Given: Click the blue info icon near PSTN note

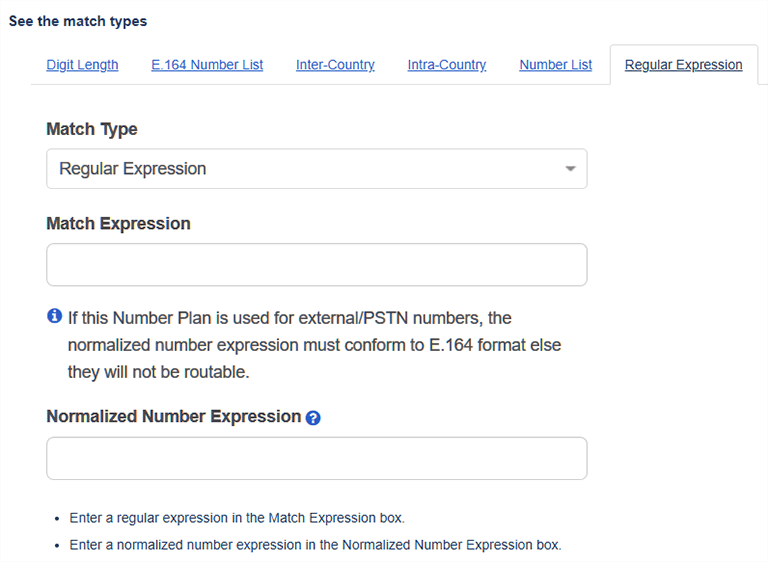Looking at the screenshot, I should pyautogui.click(x=54, y=316).
